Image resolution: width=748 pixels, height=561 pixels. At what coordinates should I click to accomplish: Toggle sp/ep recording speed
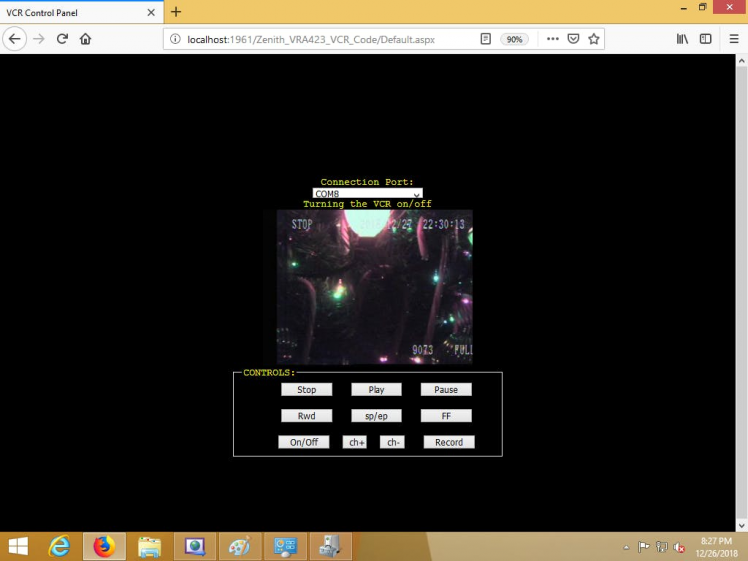click(x=376, y=416)
